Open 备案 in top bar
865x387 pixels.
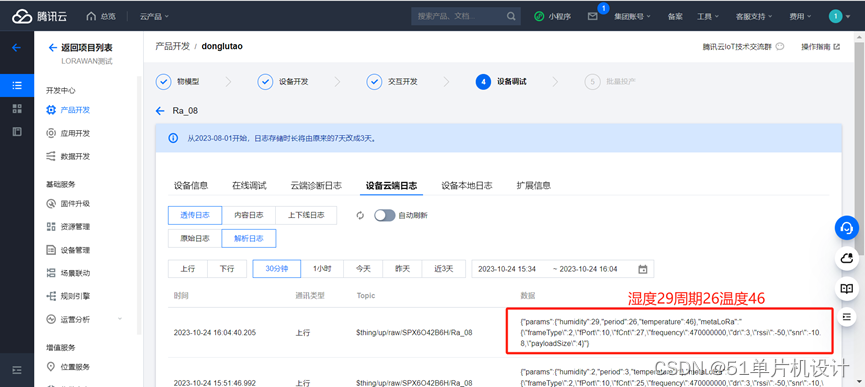point(675,17)
